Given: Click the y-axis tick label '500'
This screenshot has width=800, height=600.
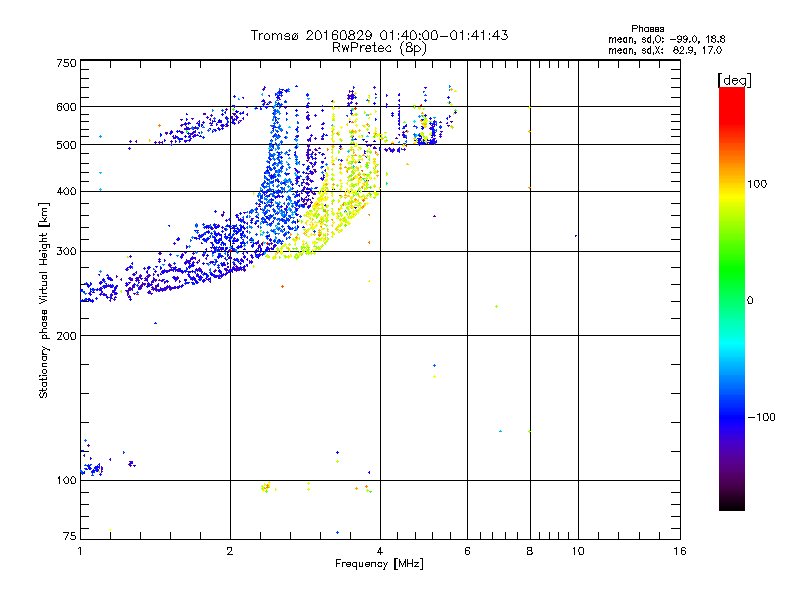Looking at the screenshot, I should 67,145.
